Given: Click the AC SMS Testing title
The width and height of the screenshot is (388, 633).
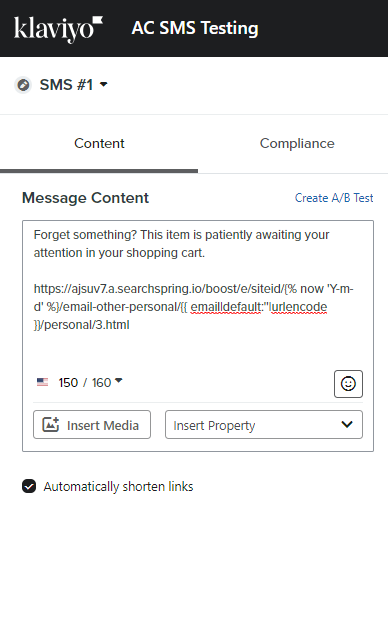Looking at the screenshot, I should coord(195,28).
